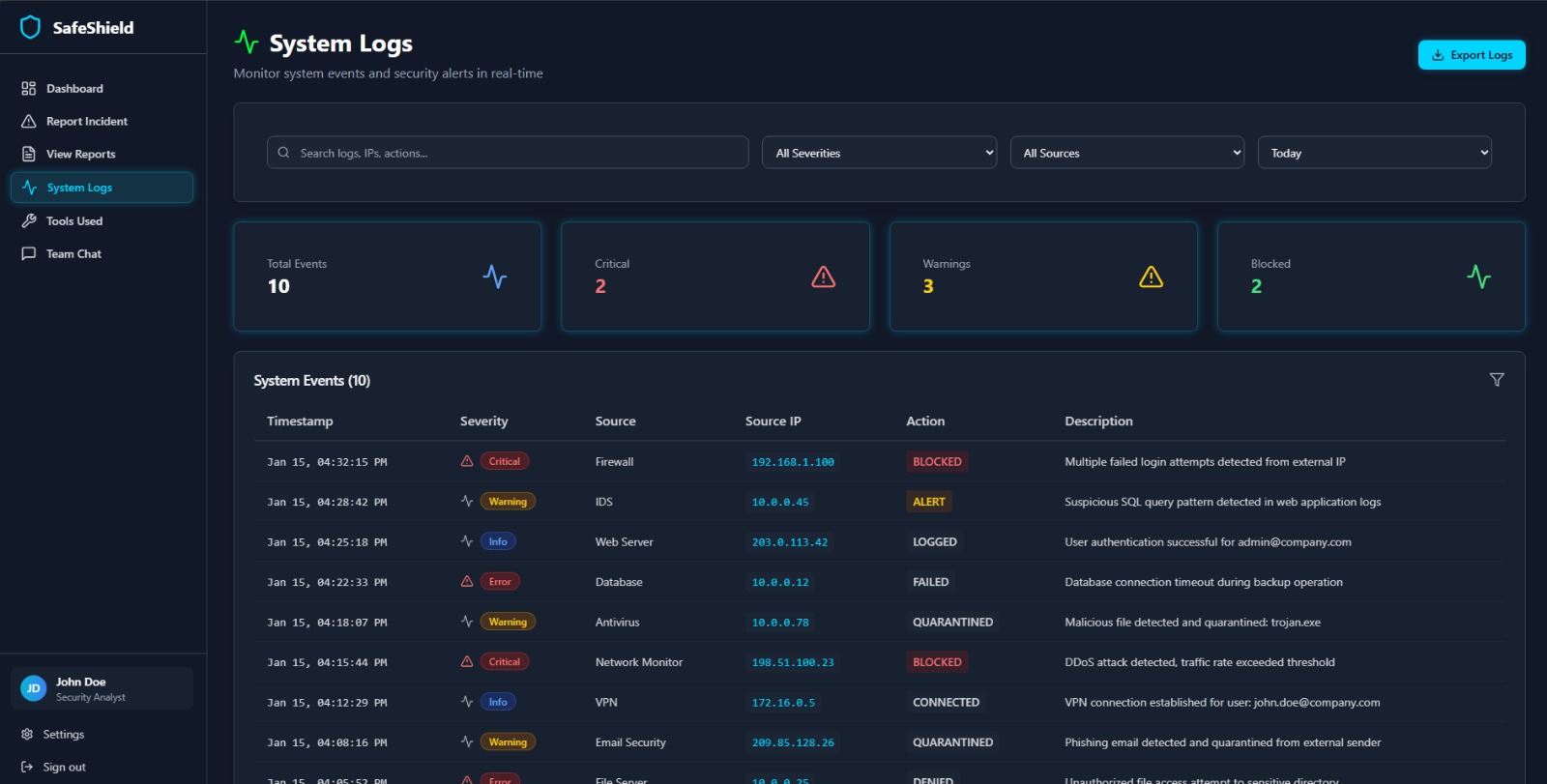Click timestamp Jan 15, 04:22:33 PM
This screenshot has height=784, width=1547.
coord(327,582)
